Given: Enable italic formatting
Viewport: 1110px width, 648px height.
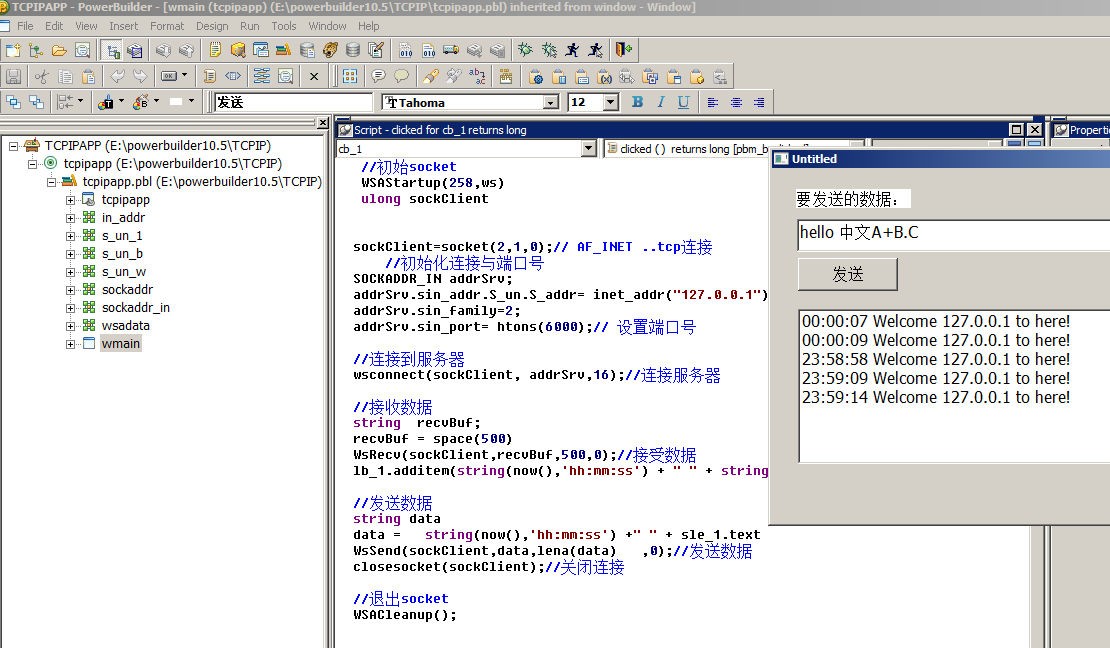Looking at the screenshot, I should 660,101.
